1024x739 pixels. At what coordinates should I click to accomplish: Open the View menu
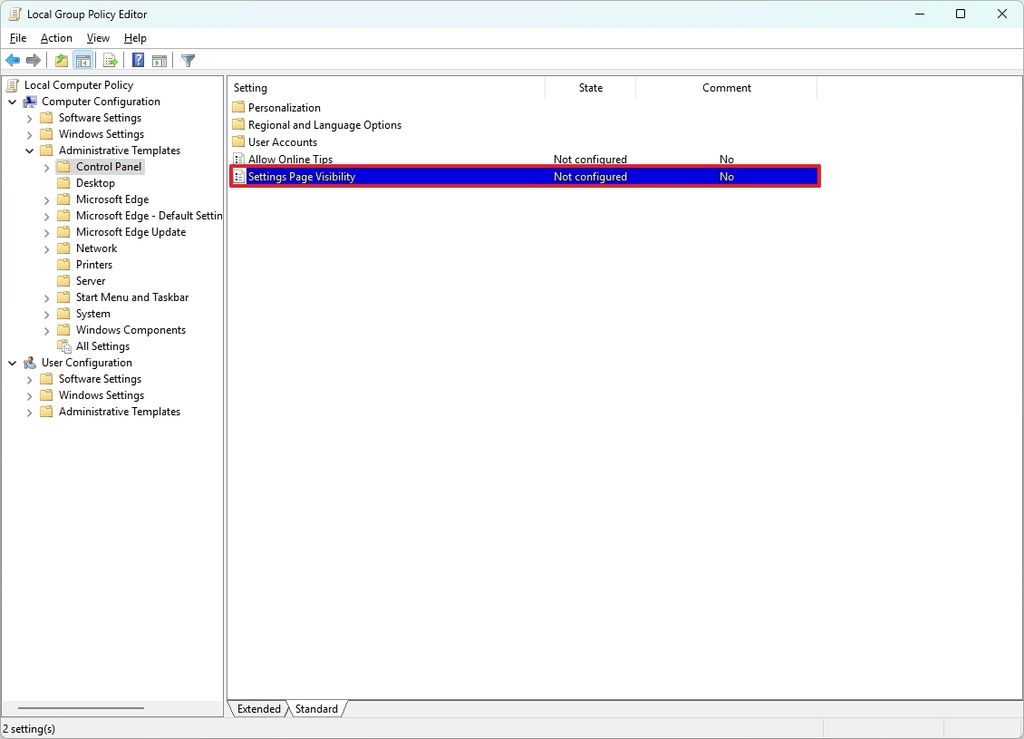click(x=97, y=38)
